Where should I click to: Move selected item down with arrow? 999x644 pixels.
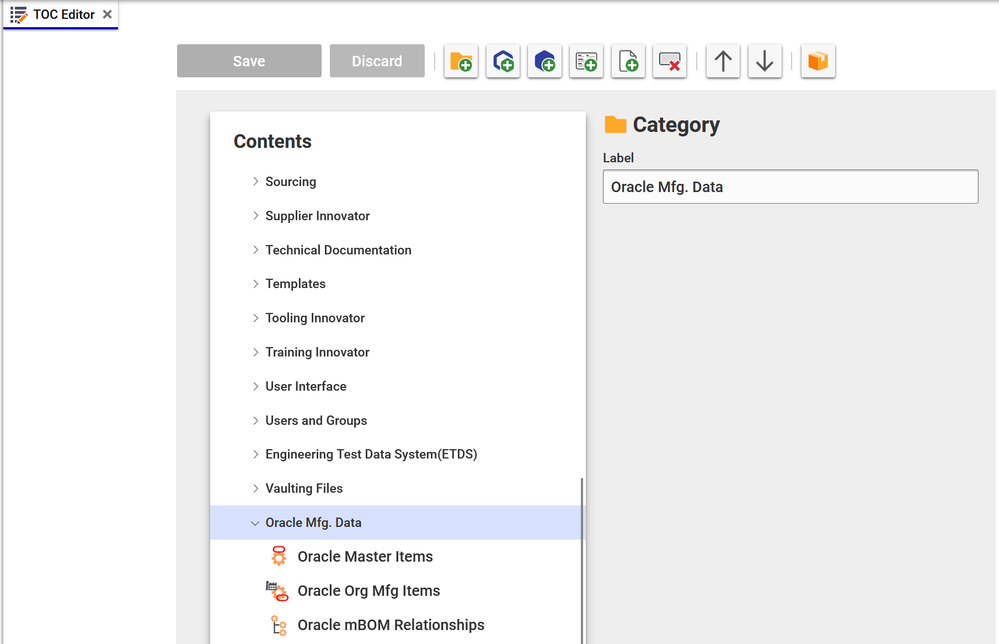tap(765, 61)
